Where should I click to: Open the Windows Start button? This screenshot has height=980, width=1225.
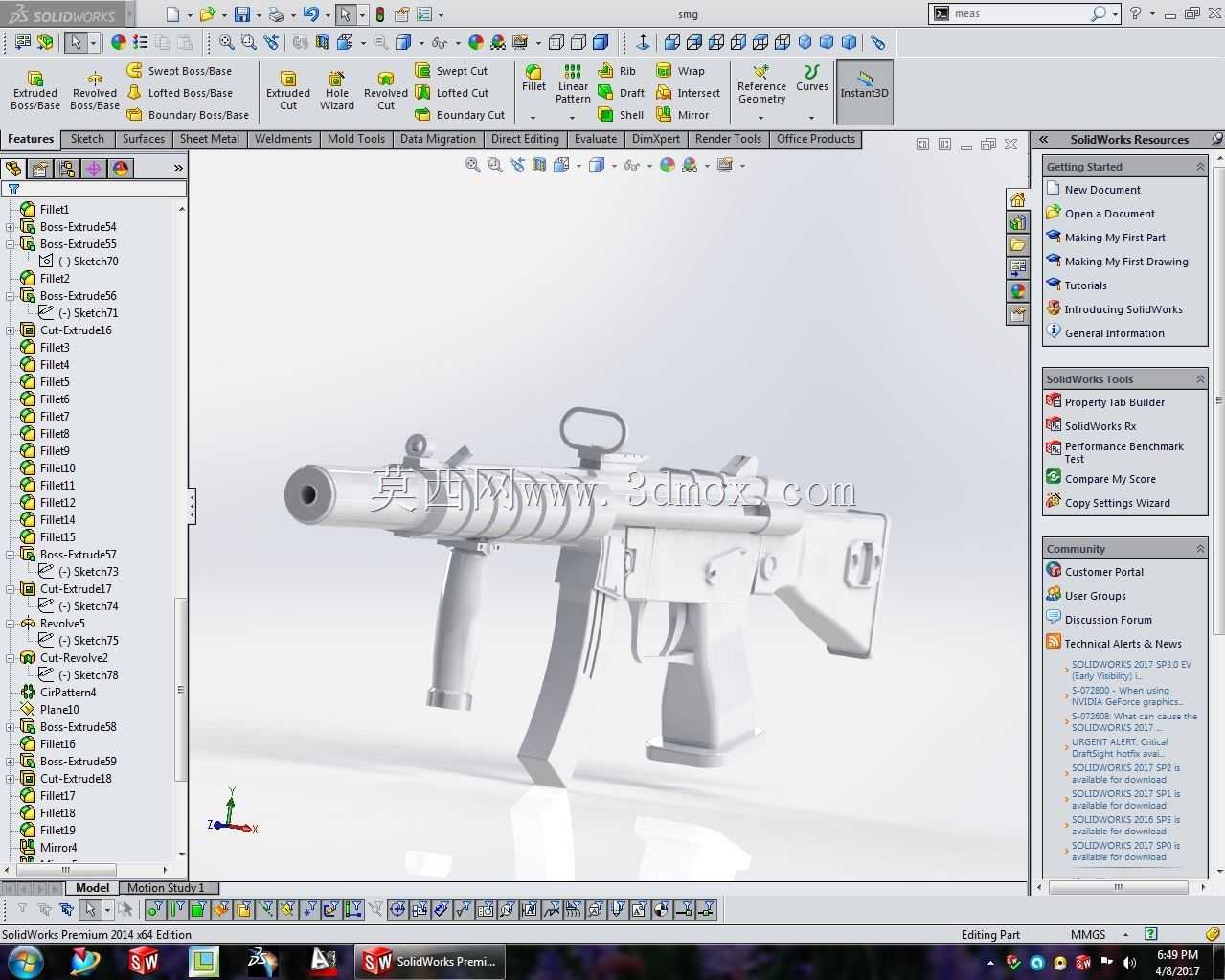tap(25, 961)
